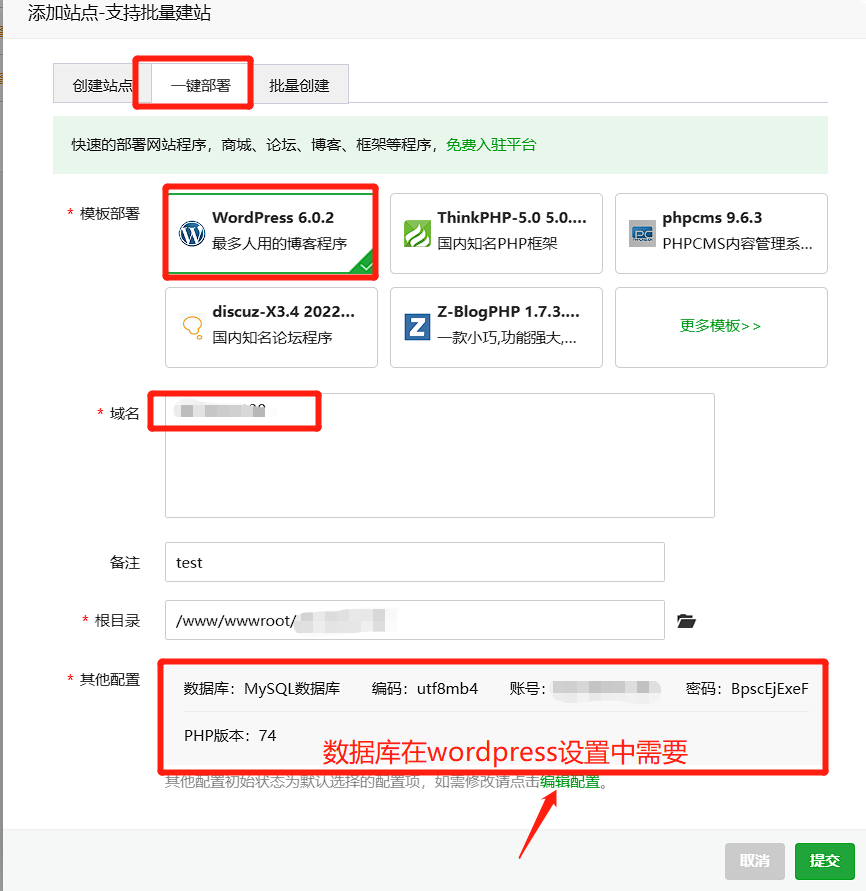This screenshot has height=891, width=866.
Task: Click the phpcms logo icon
Action: [x=642, y=234]
